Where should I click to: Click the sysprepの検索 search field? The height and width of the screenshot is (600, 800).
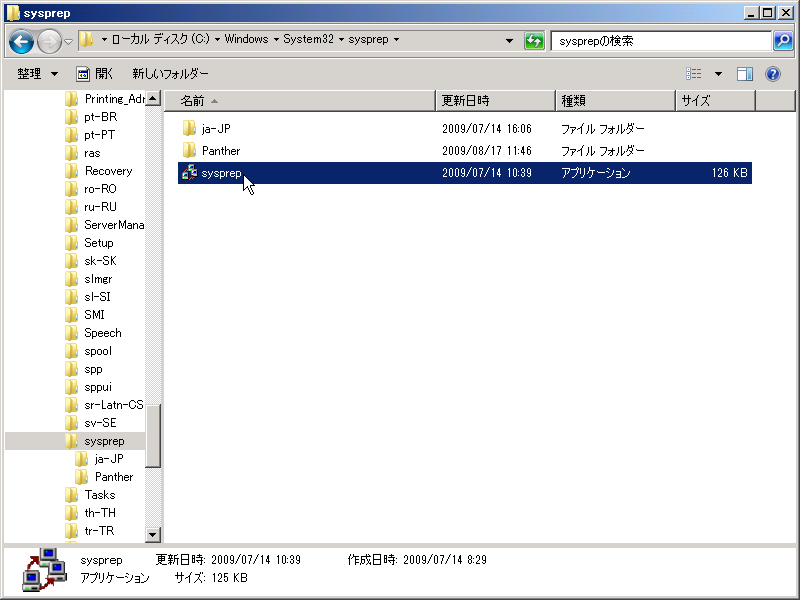click(660, 41)
